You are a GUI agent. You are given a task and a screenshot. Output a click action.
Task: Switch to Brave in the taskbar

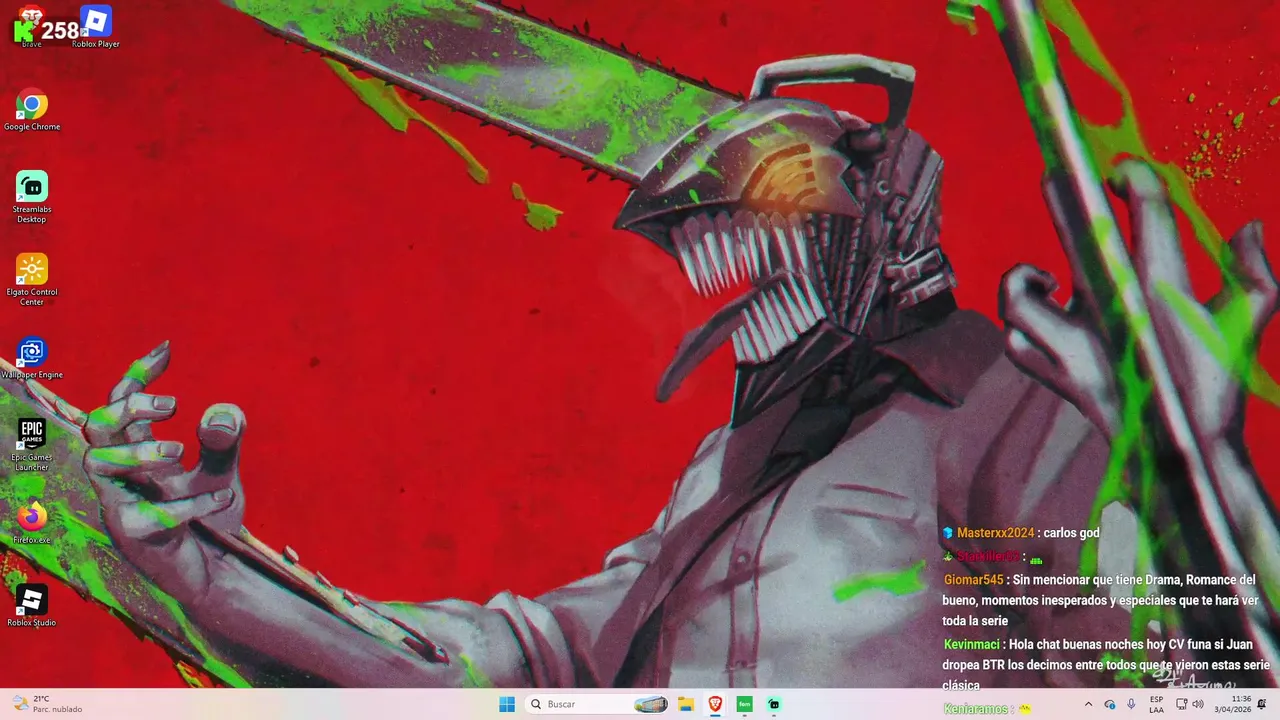pyautogui.click(x=715, y=704)
